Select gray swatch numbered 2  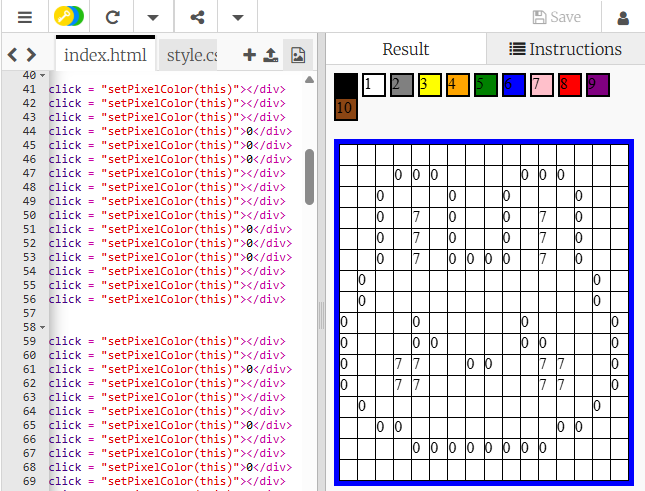point(401,85)
